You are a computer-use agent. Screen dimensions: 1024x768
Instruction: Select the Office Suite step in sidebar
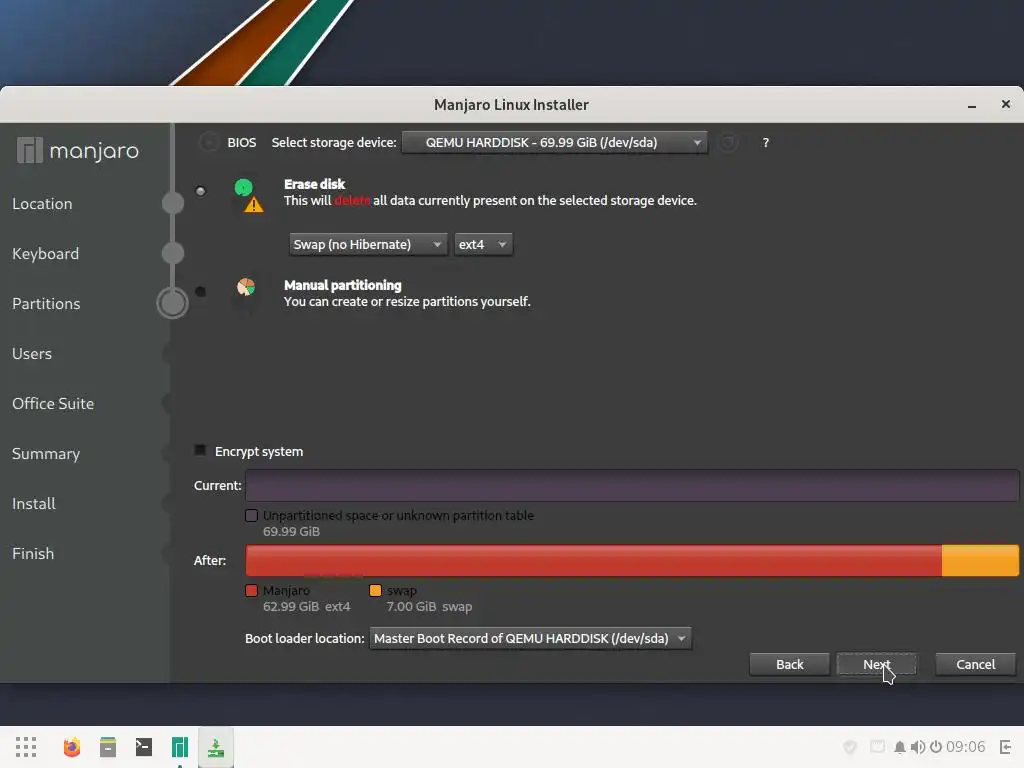pos(53,404)
